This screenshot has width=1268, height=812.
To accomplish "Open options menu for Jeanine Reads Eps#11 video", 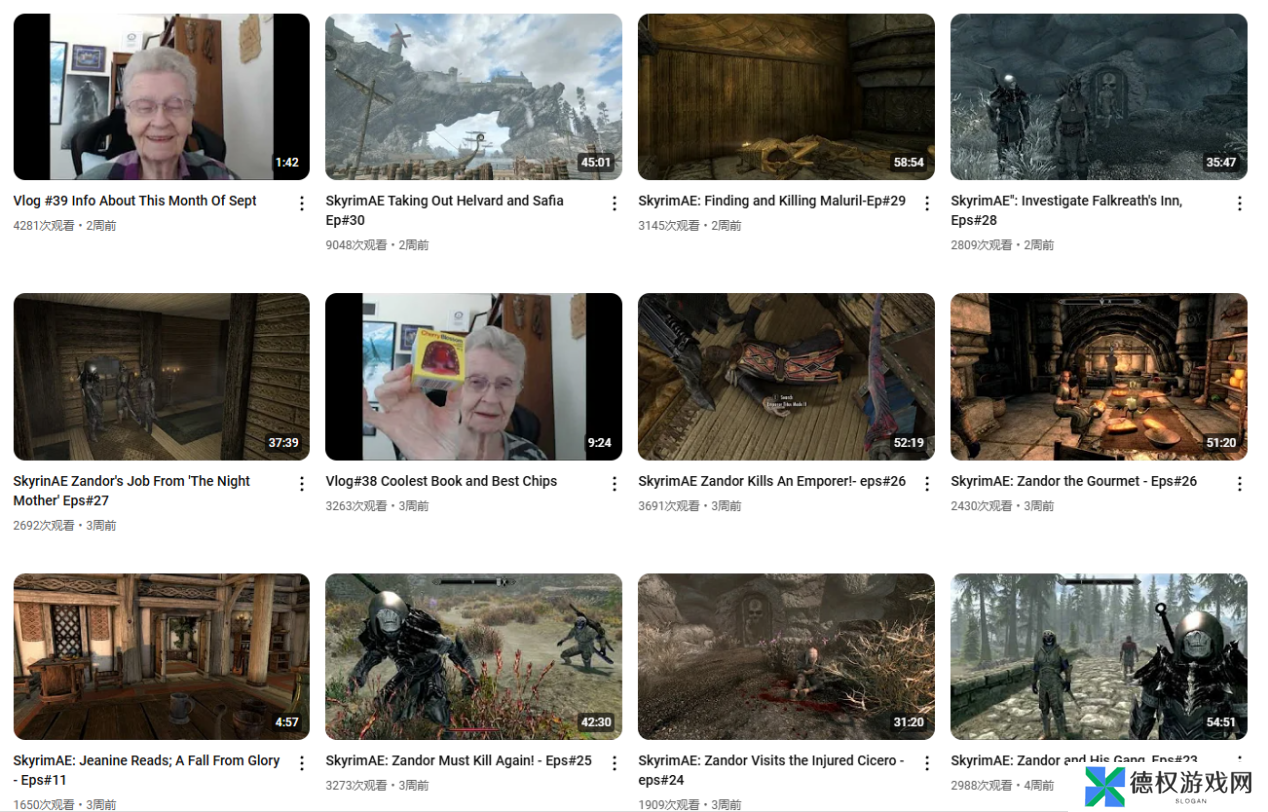I will 302,764.
